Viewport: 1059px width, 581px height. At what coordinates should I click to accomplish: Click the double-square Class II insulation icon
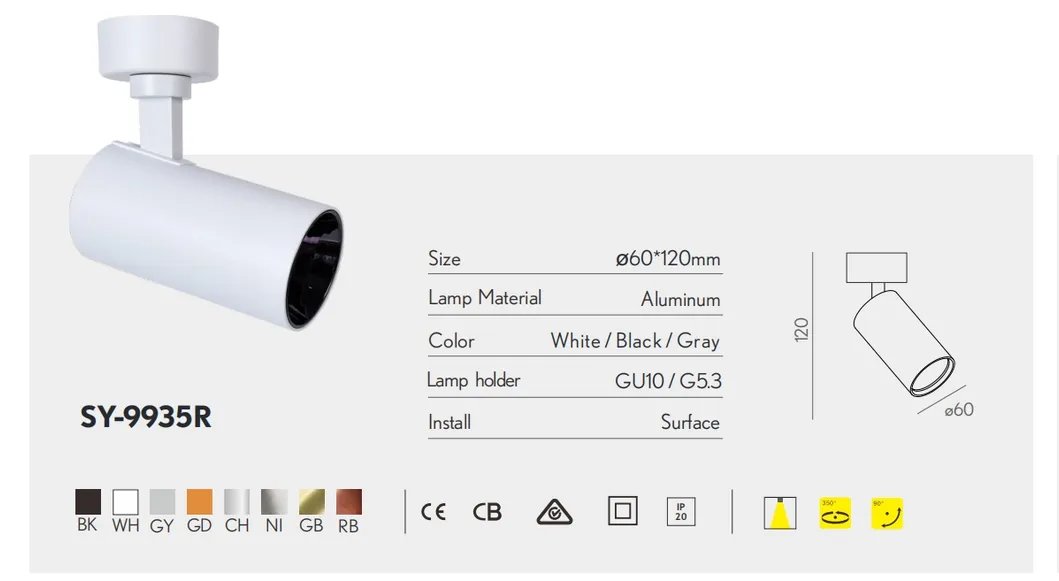(623, 511)
